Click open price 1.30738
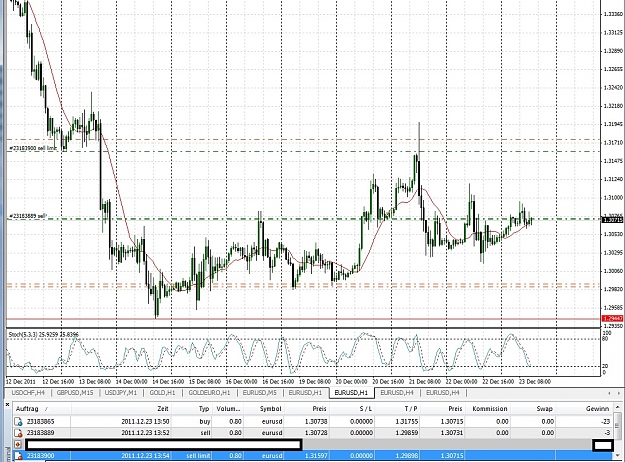Image resolution: width=625 pixels, height=462 pixels. (x=316, y=421)
